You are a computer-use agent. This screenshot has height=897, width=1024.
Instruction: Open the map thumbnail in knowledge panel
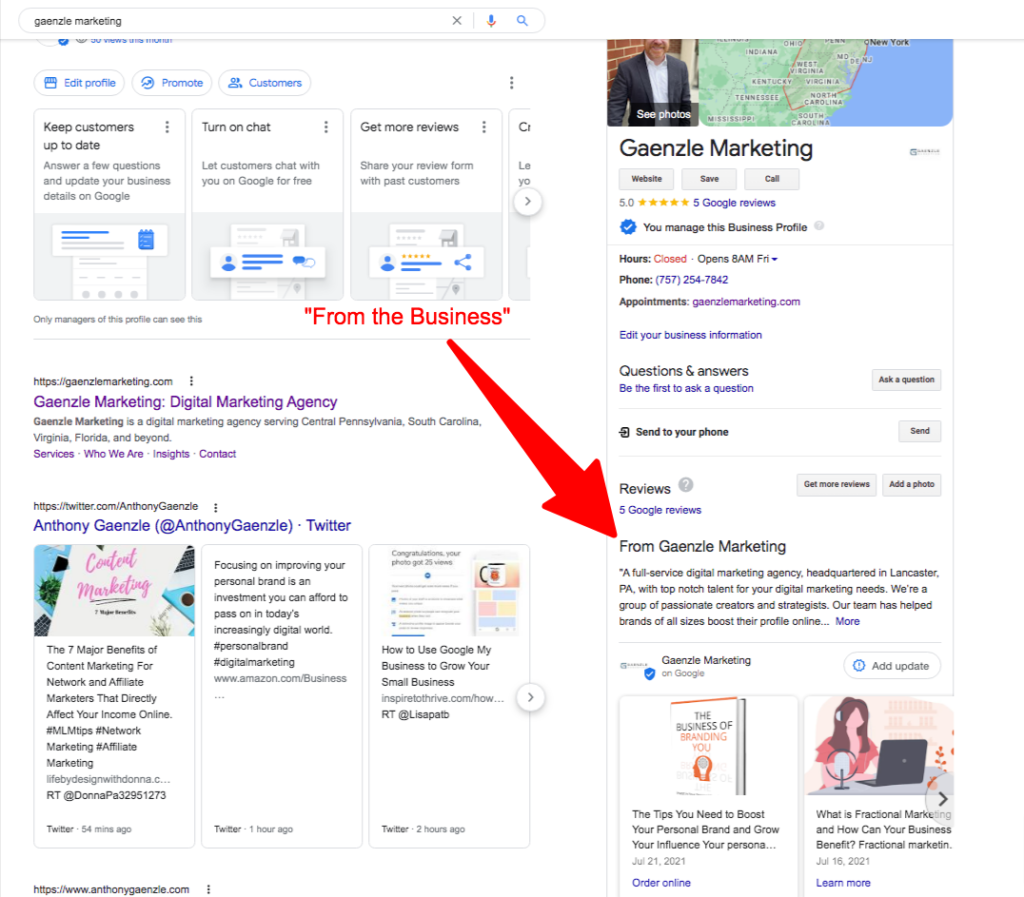tap(826, 83)
